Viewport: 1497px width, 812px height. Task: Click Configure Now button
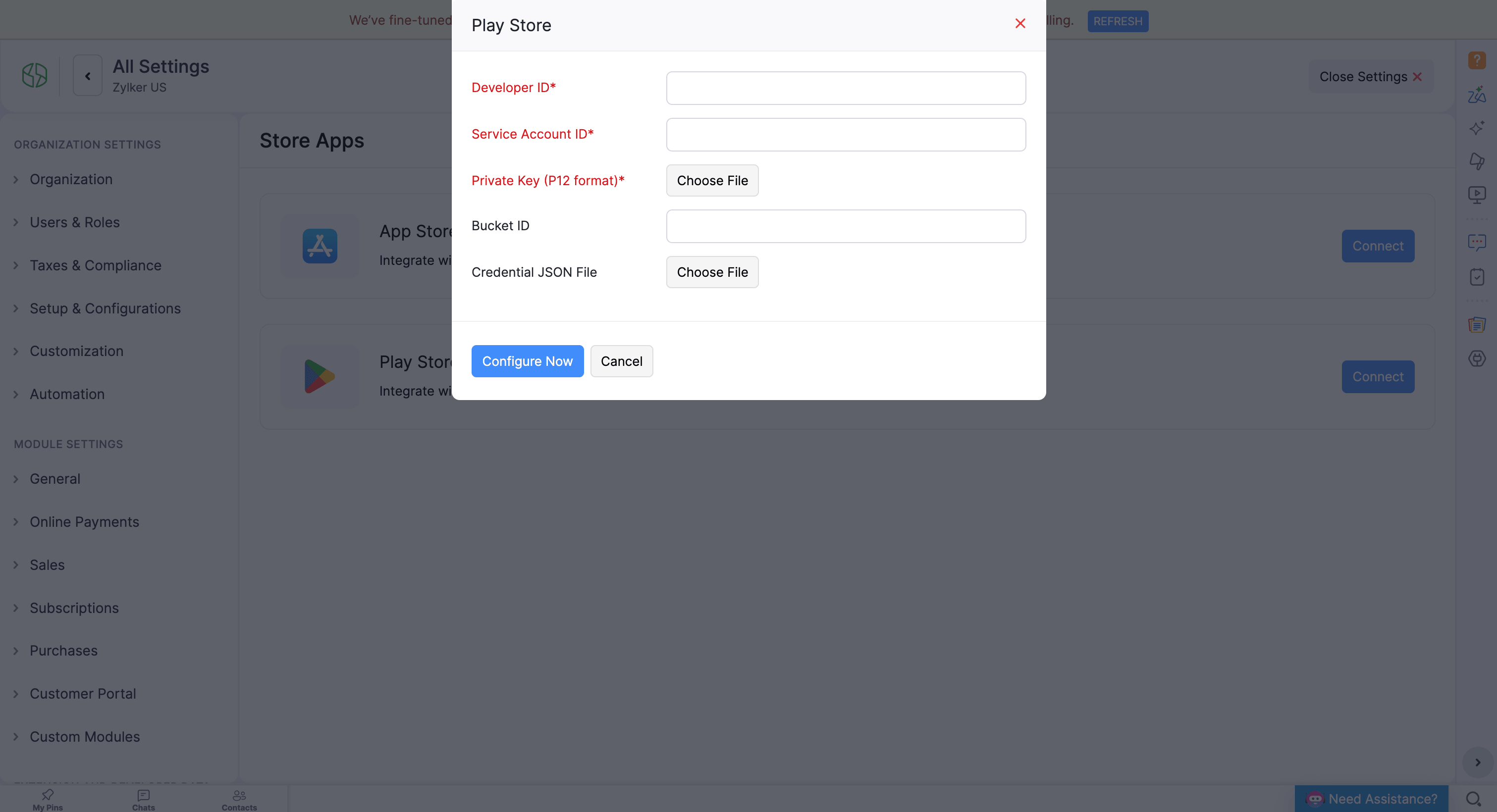[x=527, y=361]
